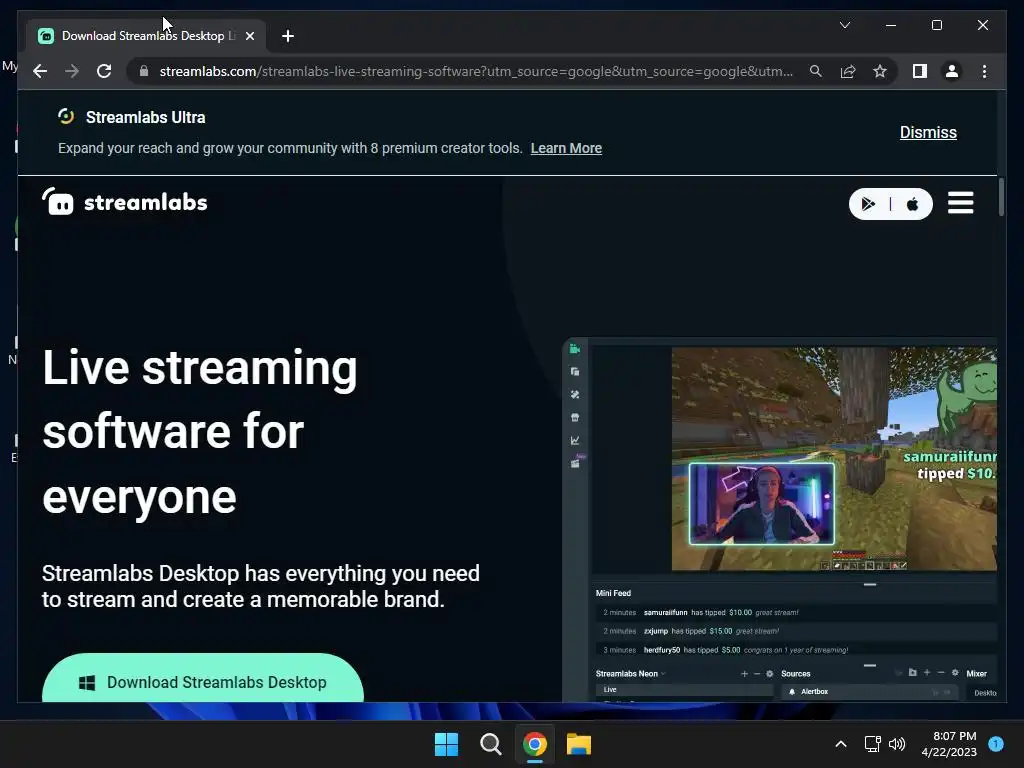Open the hamburger navigation menu
Viewport: 1024px width, 768px height.
961,203
